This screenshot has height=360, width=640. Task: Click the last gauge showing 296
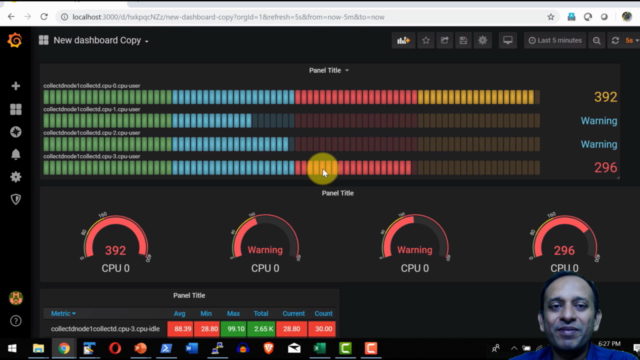click(x=564, y=239)
